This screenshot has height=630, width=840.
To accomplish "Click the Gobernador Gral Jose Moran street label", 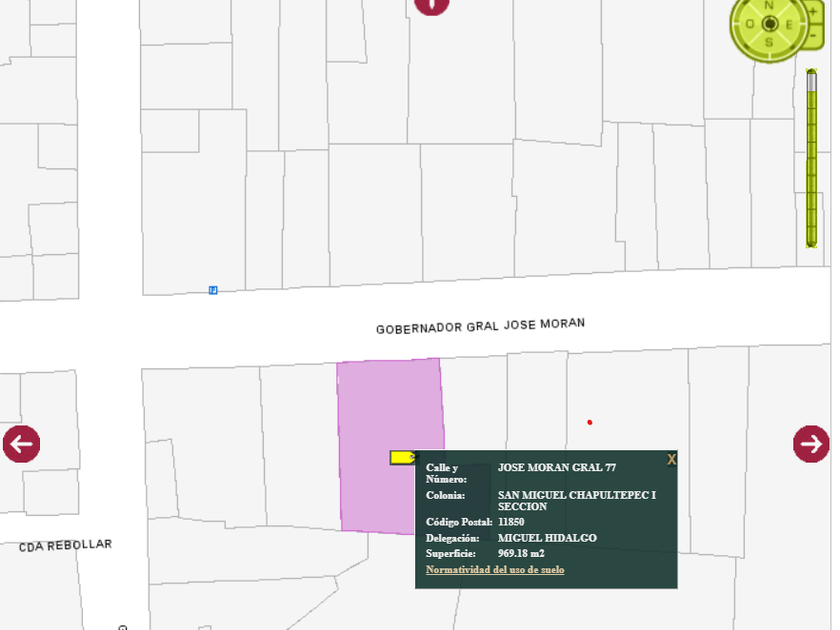I will click(481, 326).
